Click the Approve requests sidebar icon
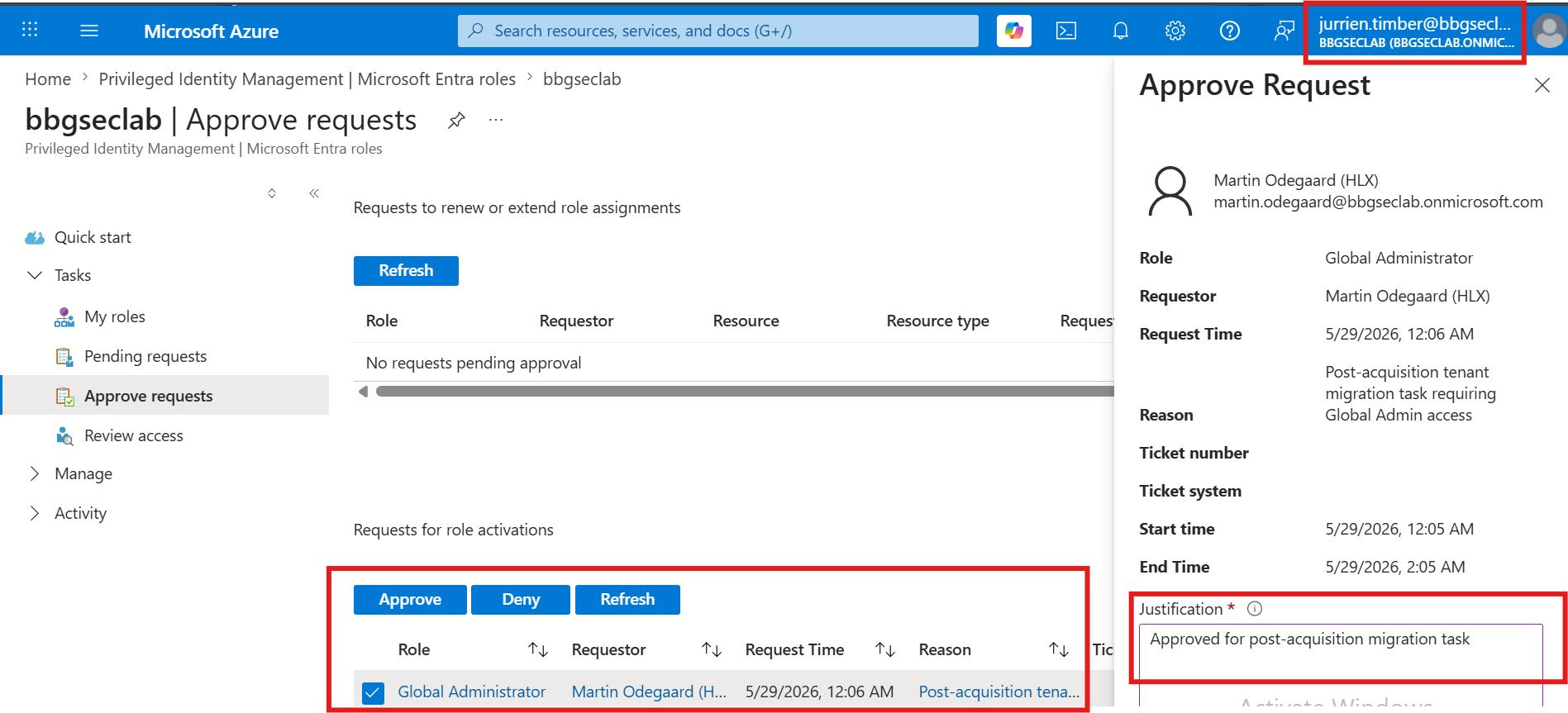 tap(64, 397)
